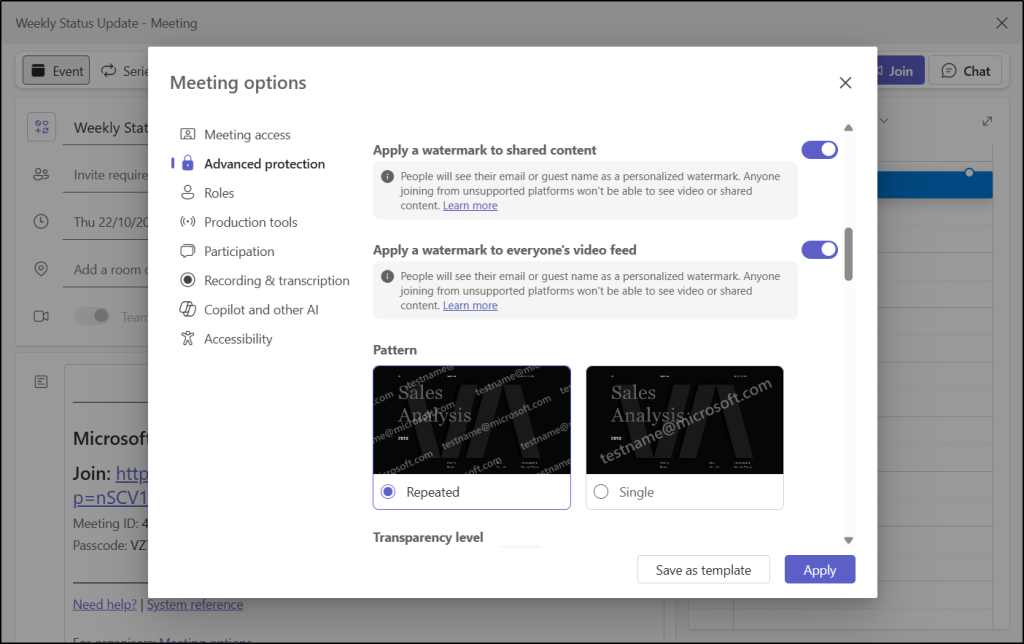
Task: Open the Meeting access section
Action: click(247, 135)
